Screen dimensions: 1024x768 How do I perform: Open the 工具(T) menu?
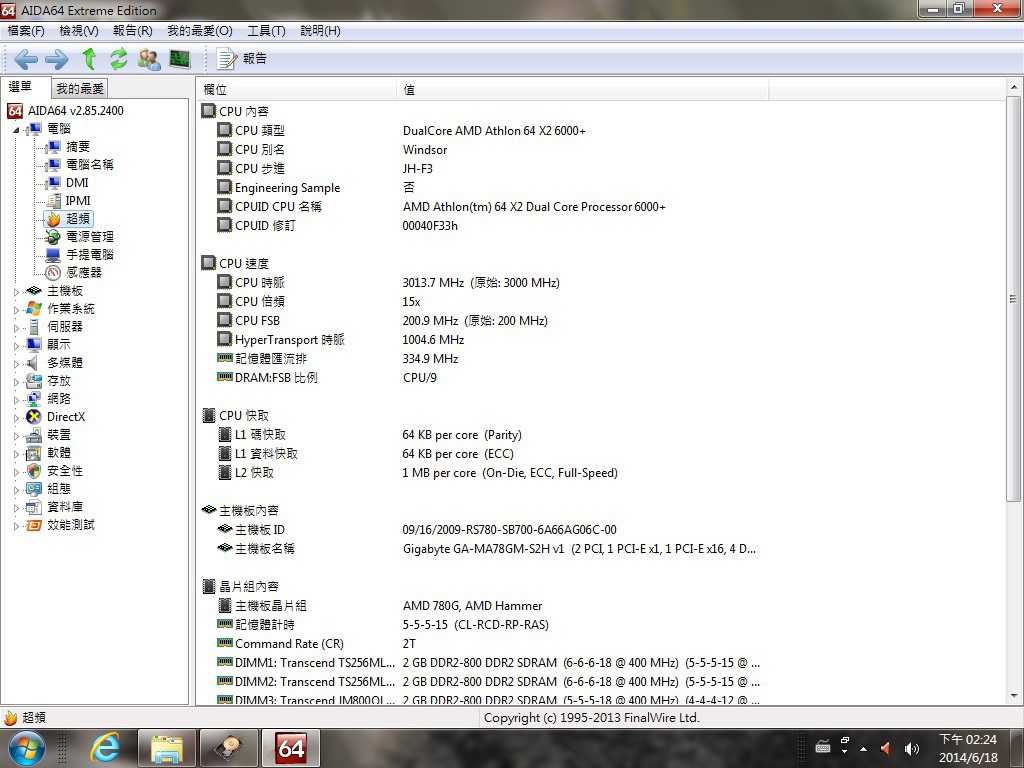[266, 31]
